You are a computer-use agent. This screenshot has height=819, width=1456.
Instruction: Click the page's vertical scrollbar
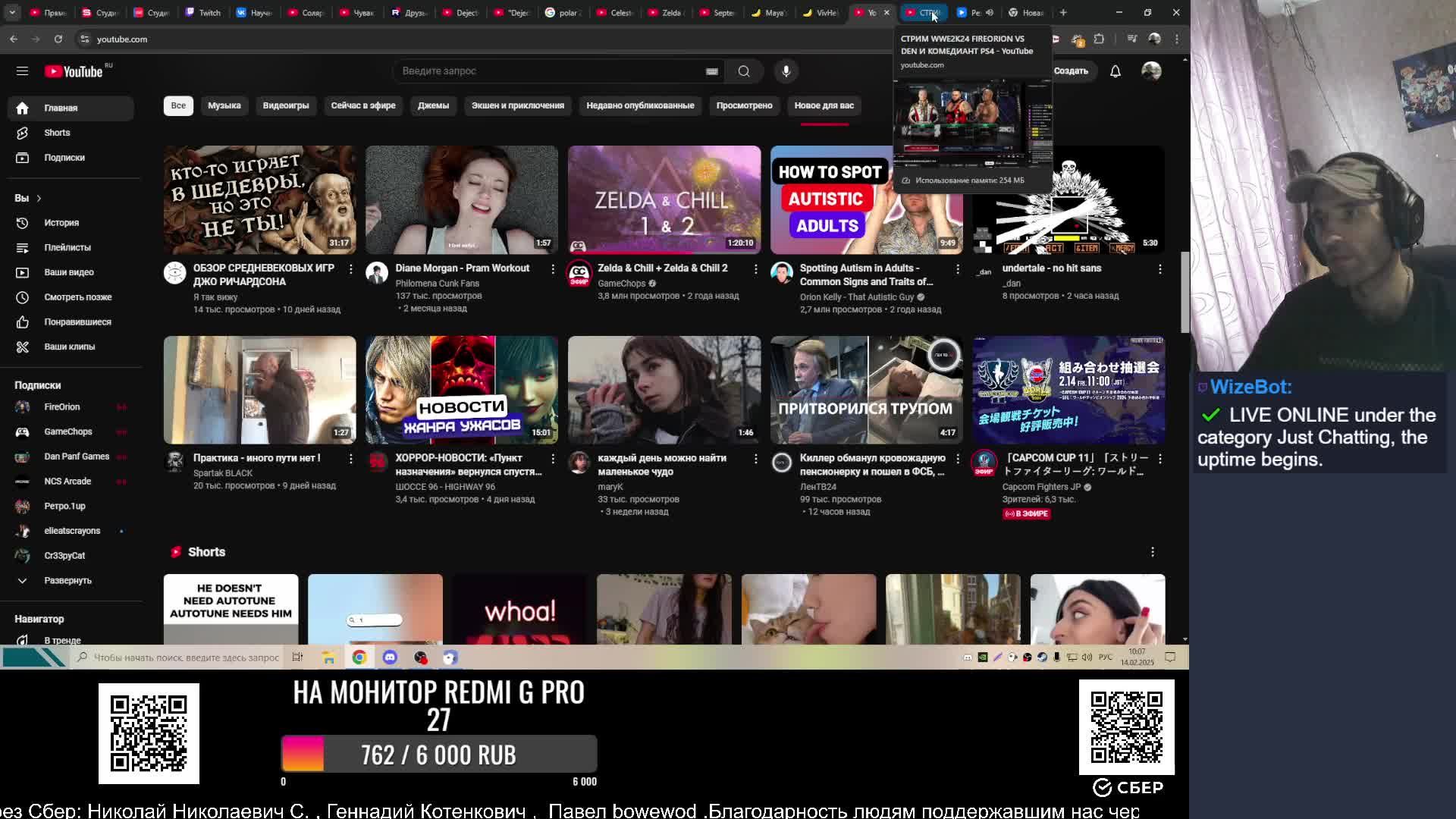coord(1185,292)
